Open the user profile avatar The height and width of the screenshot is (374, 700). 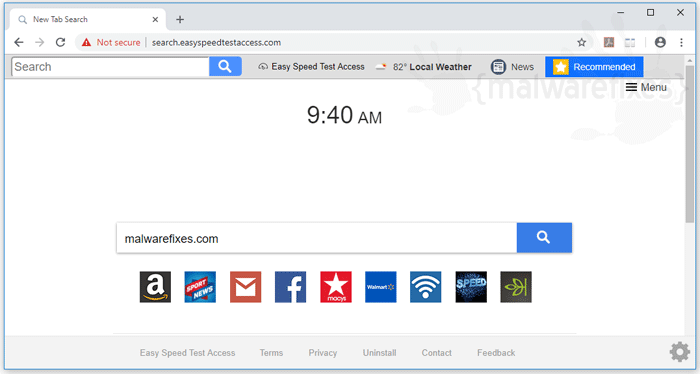(x=660, y=42)
